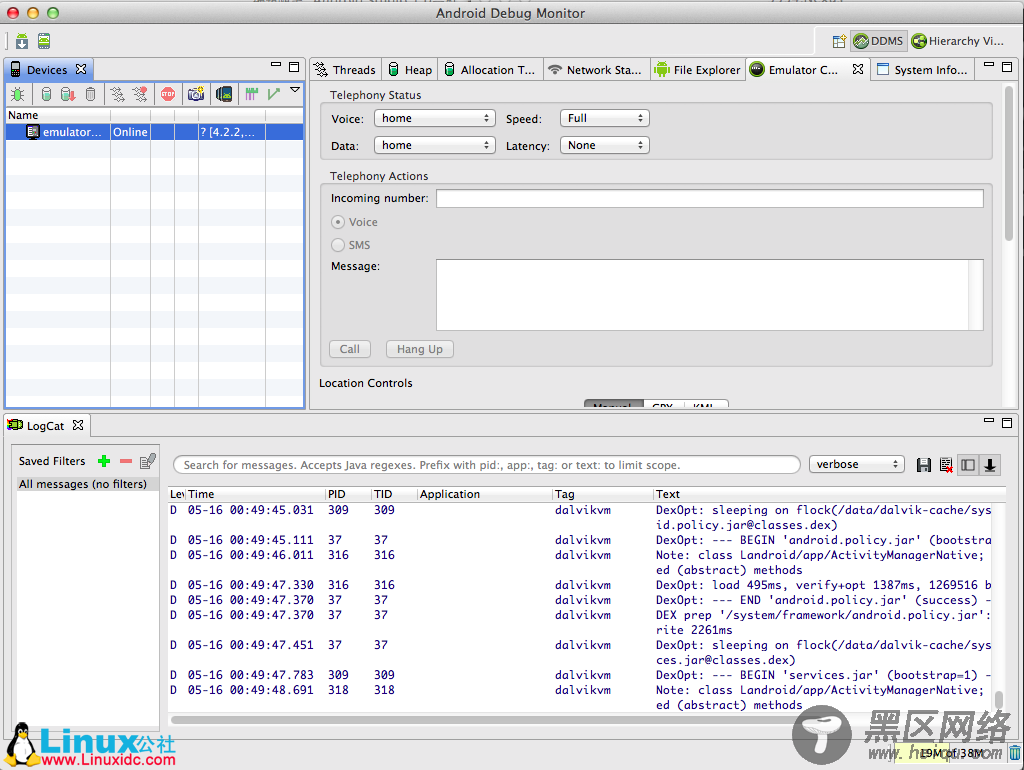
Task: Open the Network Statistics tab
Action: (x=596, y=70)
